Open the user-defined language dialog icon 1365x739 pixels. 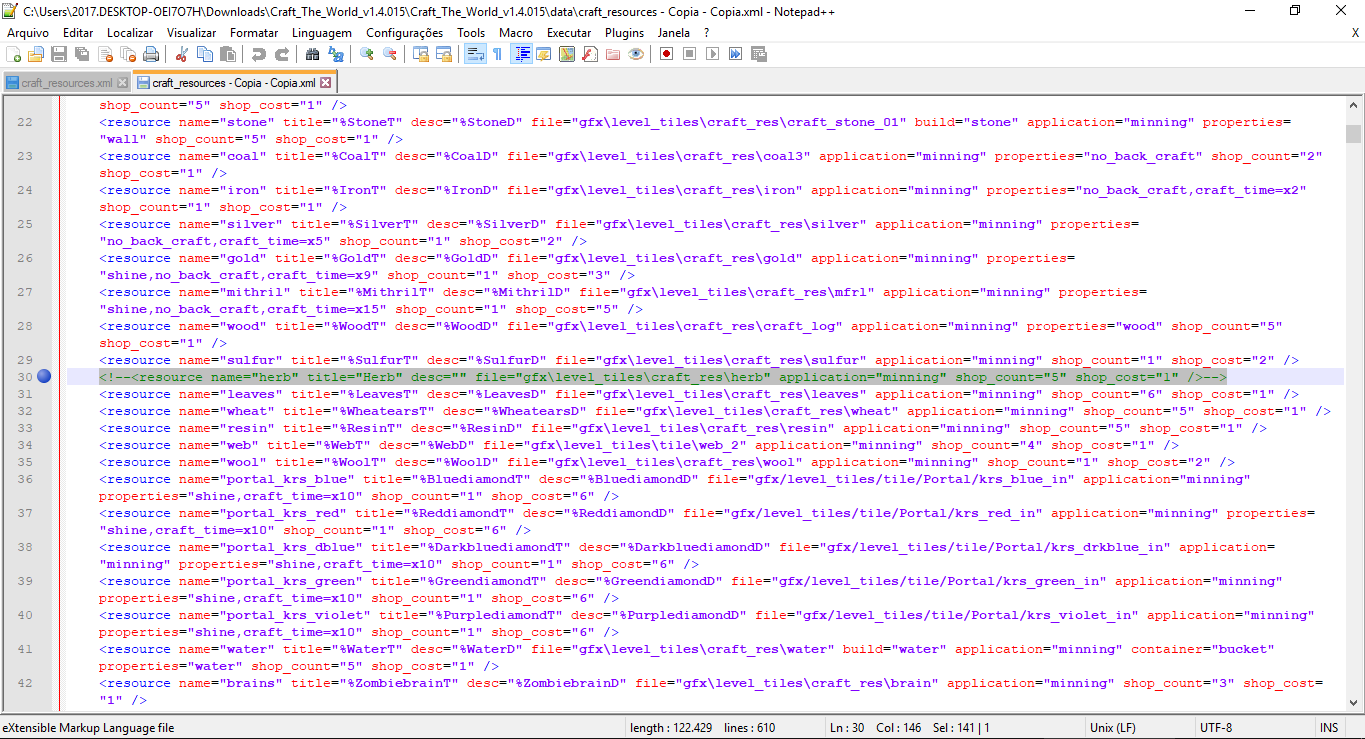[x=543, y=54]
